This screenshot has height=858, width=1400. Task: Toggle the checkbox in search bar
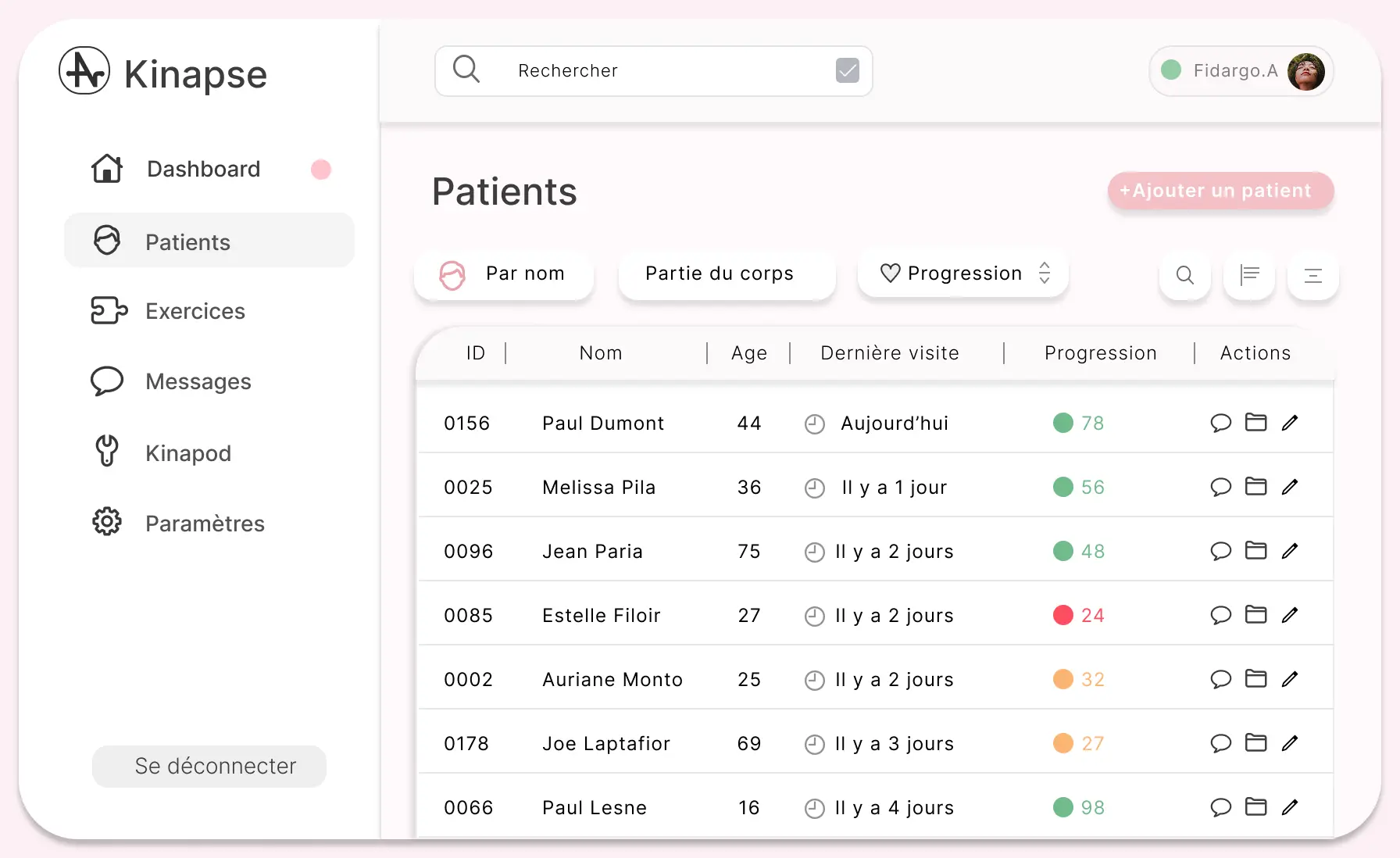click(x=847, y=70)
